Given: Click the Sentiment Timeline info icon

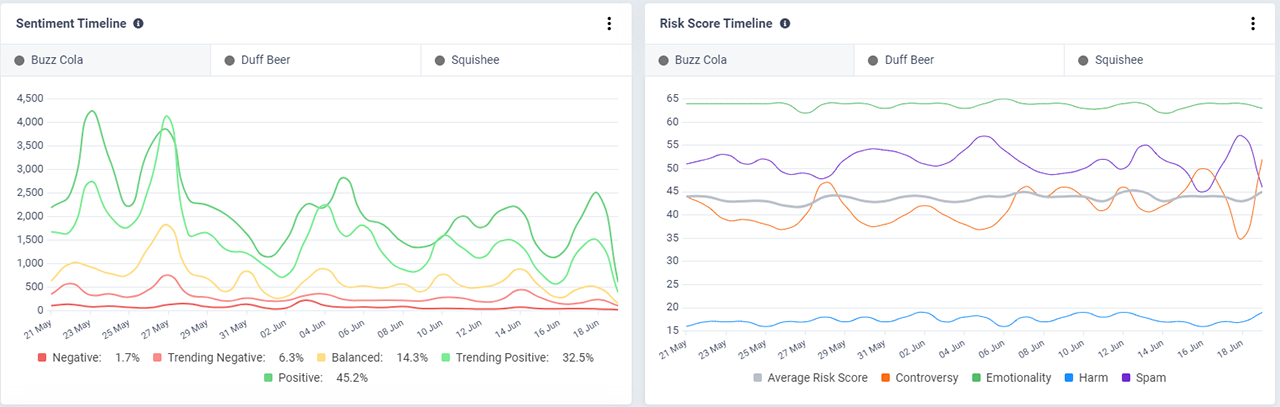Looking at the screenshot, I should click(138, 24).
